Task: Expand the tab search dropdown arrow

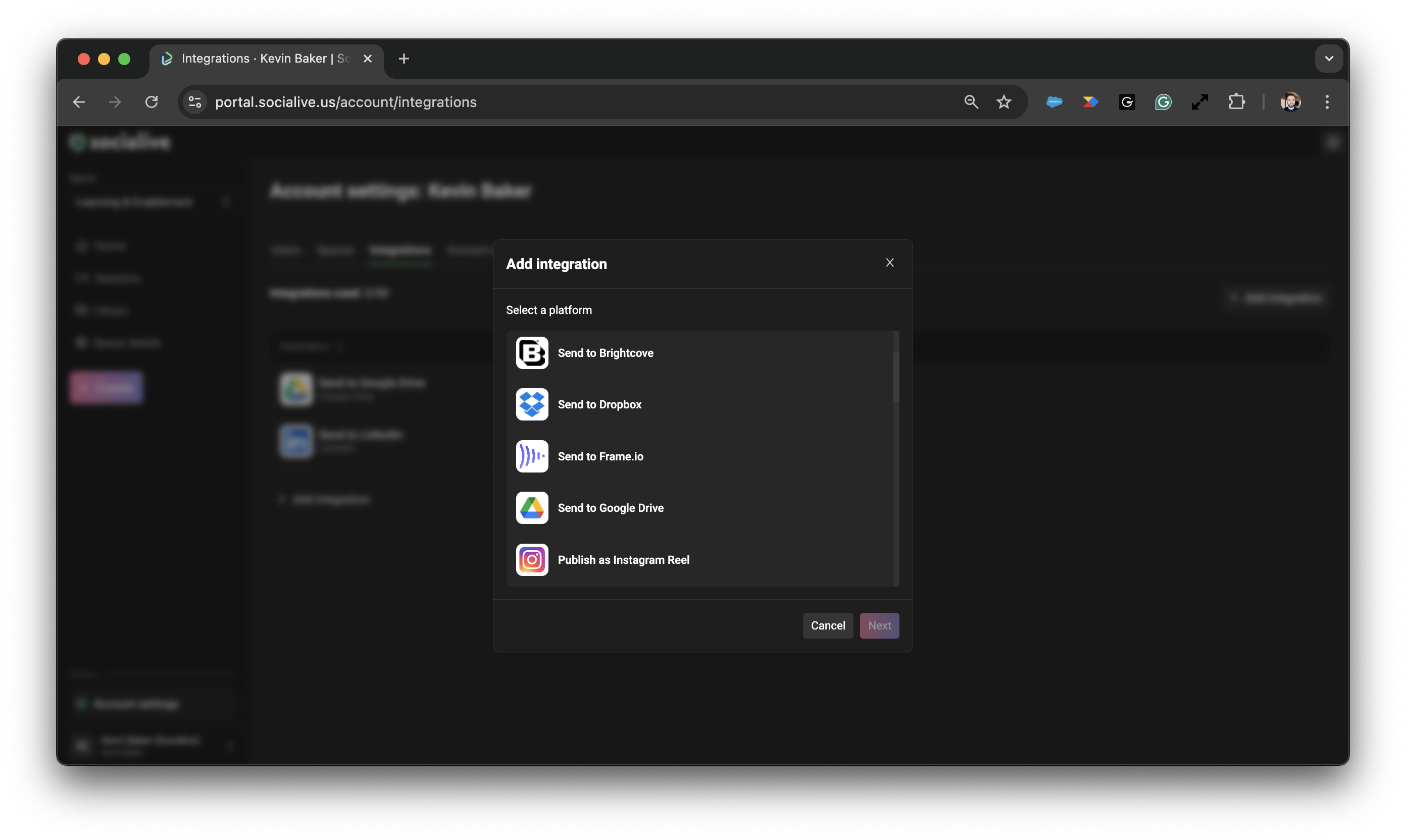Action: point(1328,58)
